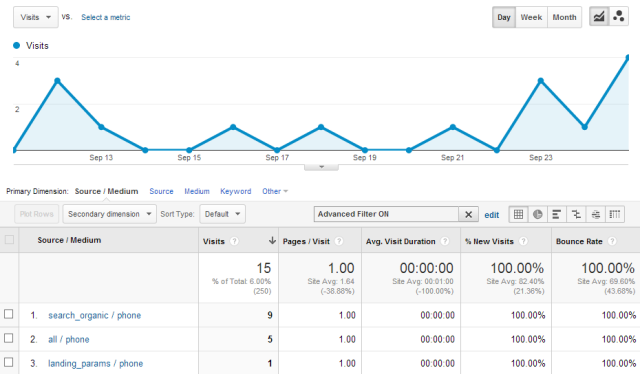Sort by Bounce Rate column header
This screenshot has width=640, height=374.
click(579, 241)
